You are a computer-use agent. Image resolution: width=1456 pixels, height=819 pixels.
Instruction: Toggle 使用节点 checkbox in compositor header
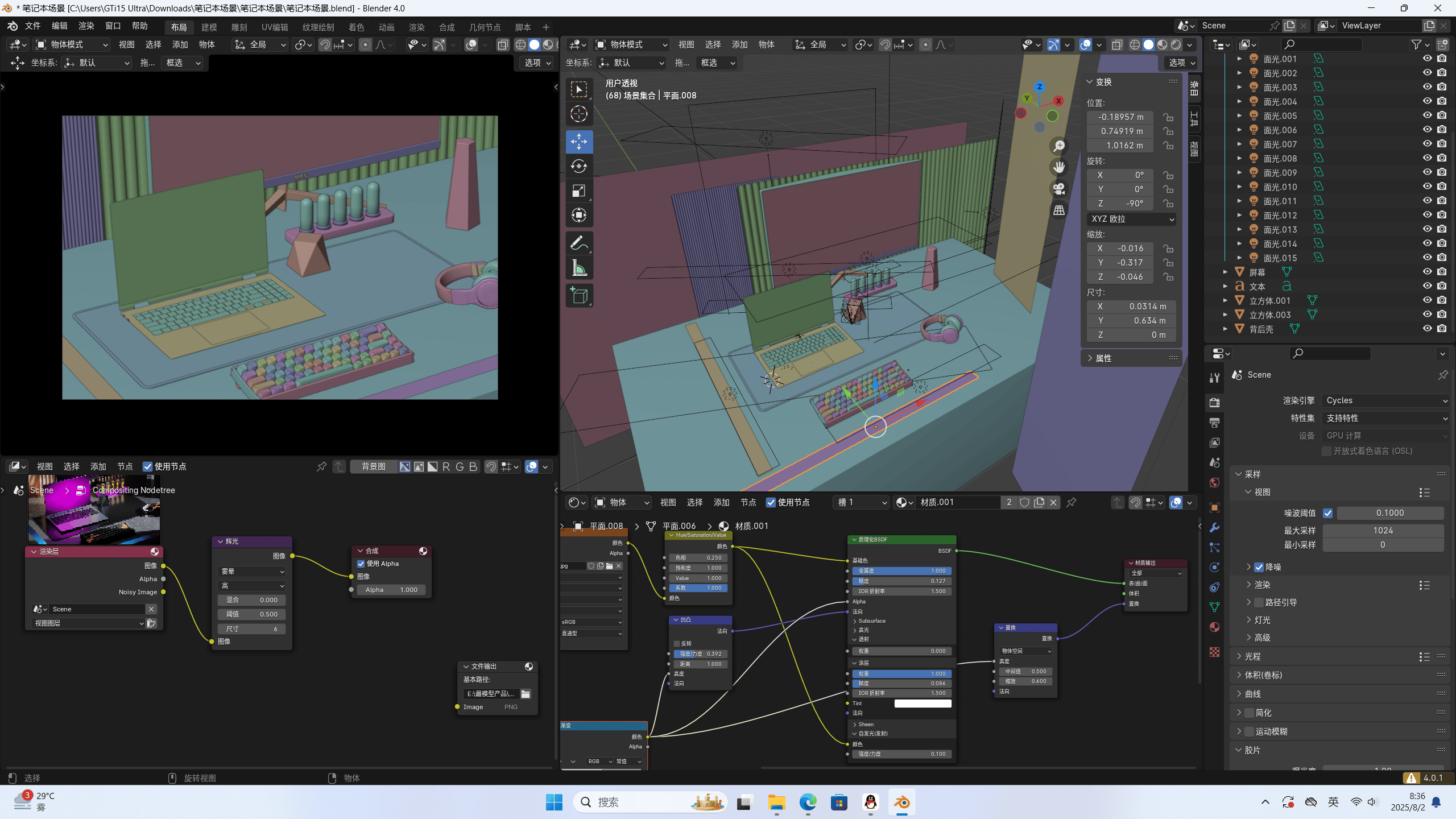click(147, 466)
